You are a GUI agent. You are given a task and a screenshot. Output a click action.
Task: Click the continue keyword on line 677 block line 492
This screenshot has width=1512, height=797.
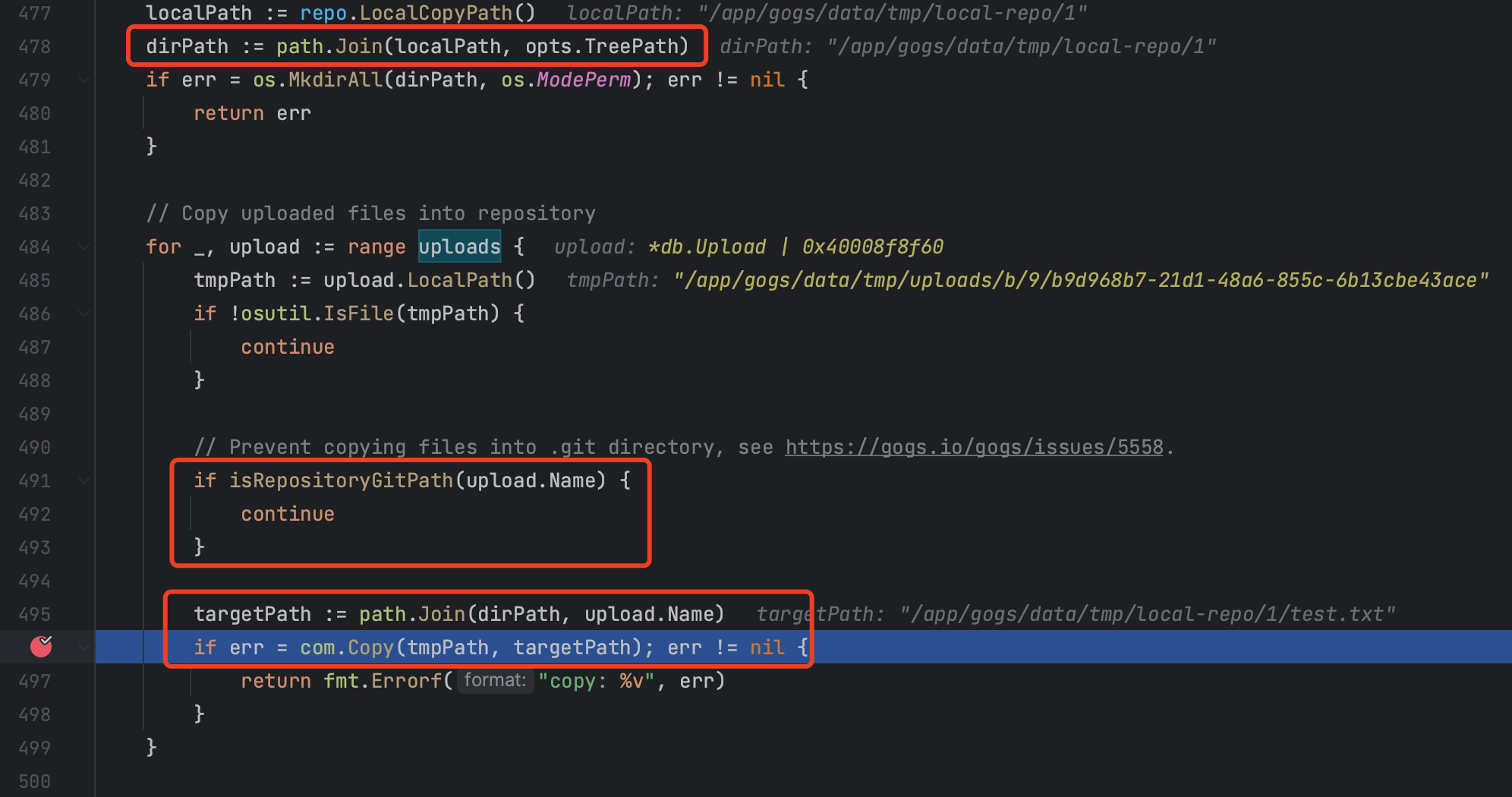coord(288,514)
